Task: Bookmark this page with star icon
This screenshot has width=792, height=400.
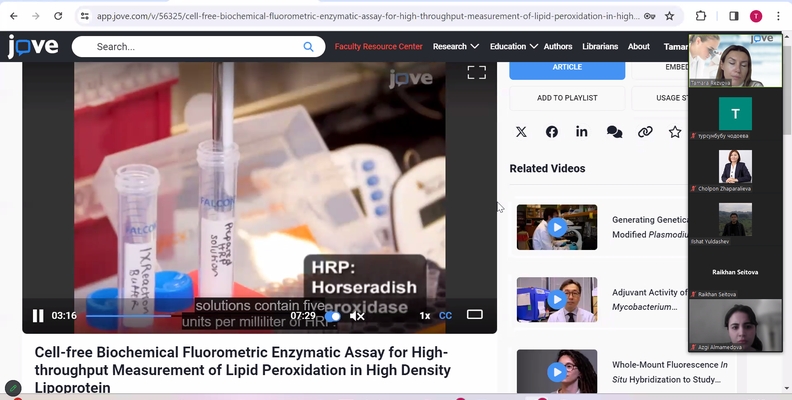Action: (670, 16)
